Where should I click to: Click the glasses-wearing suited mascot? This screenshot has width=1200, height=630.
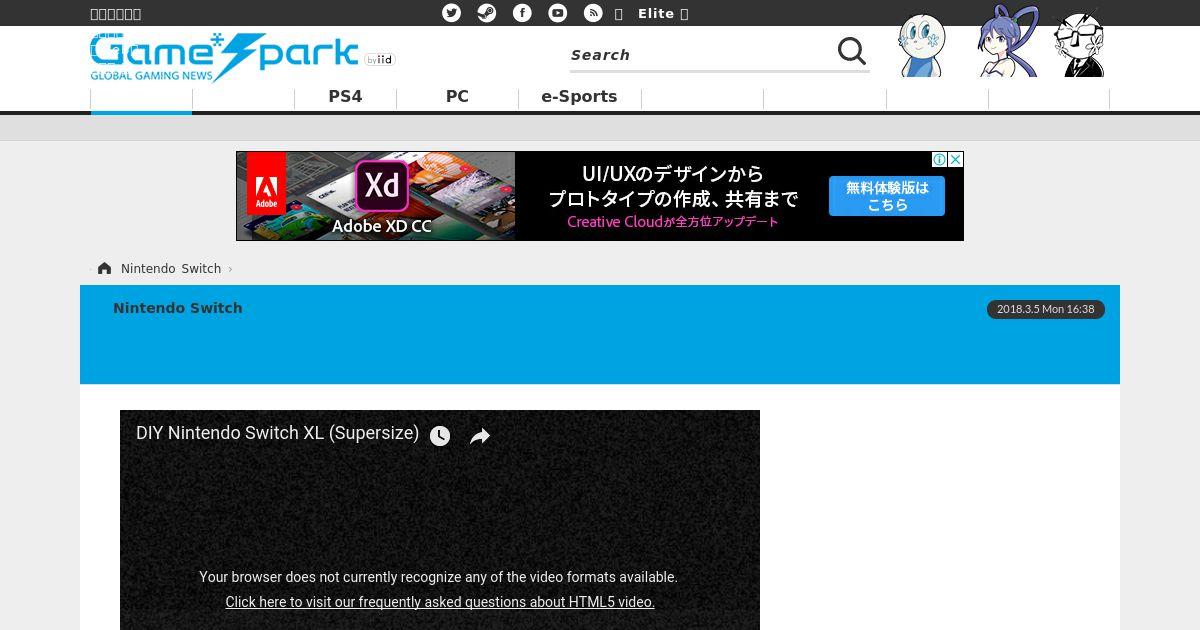coord(1079,44)
